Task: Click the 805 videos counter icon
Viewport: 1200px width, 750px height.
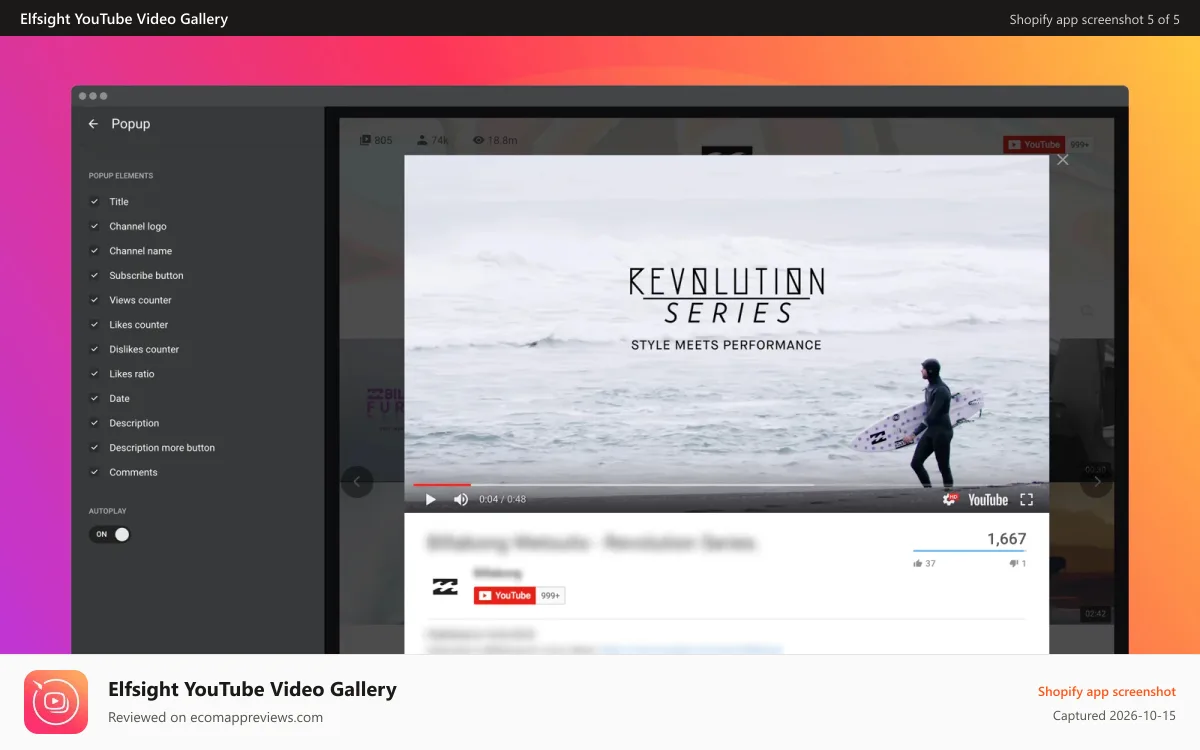Action: [x=366, y=141]
